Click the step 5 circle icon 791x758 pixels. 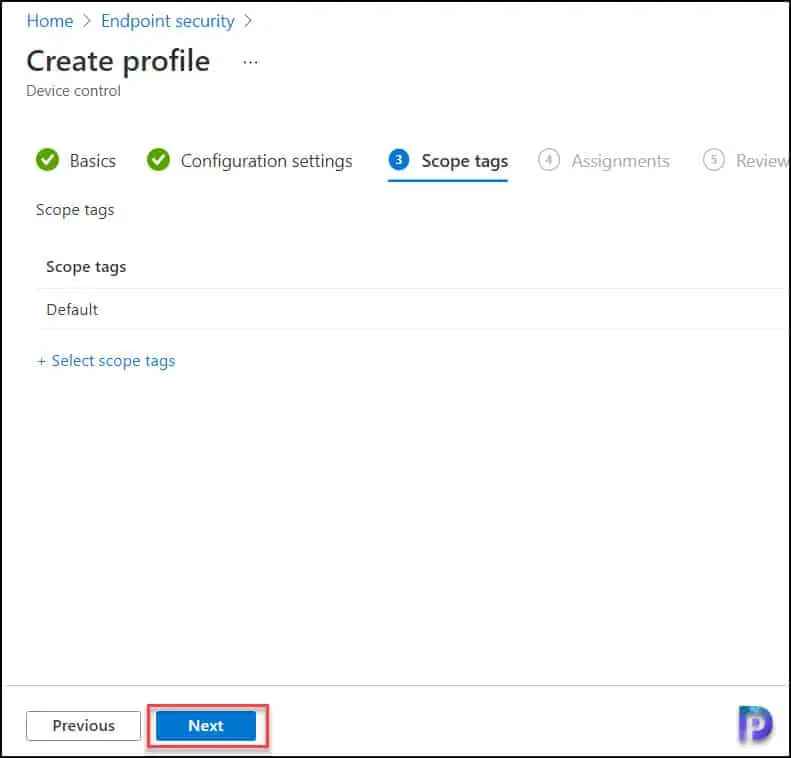[713, 160]
